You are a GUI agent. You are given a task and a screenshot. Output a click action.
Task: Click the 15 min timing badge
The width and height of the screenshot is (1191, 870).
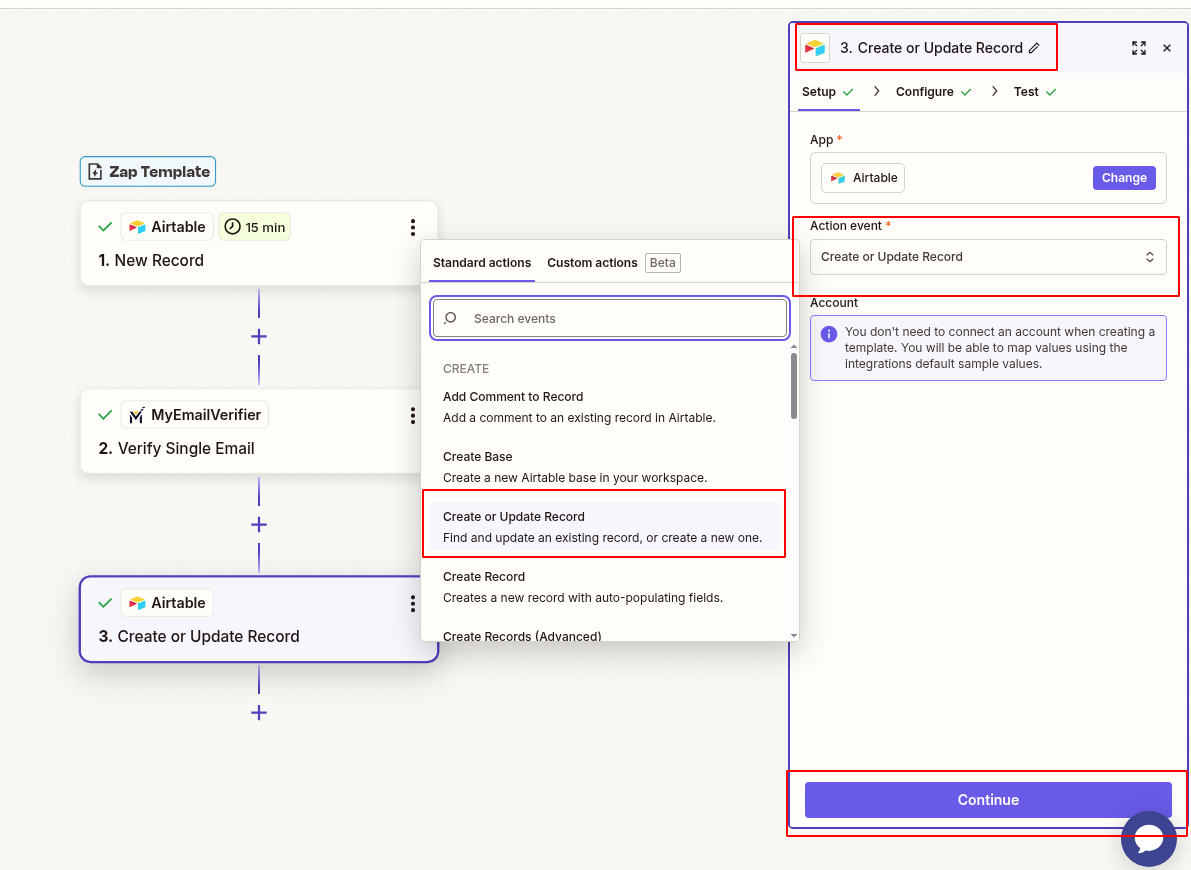coord(254,226)
